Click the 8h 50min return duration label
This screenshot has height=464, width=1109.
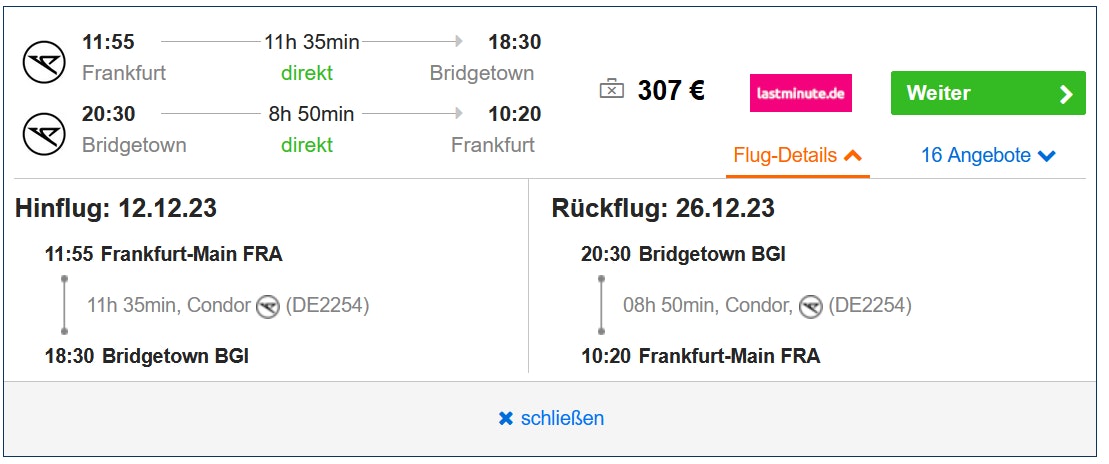pyautogui.click(x=311, y=114)
